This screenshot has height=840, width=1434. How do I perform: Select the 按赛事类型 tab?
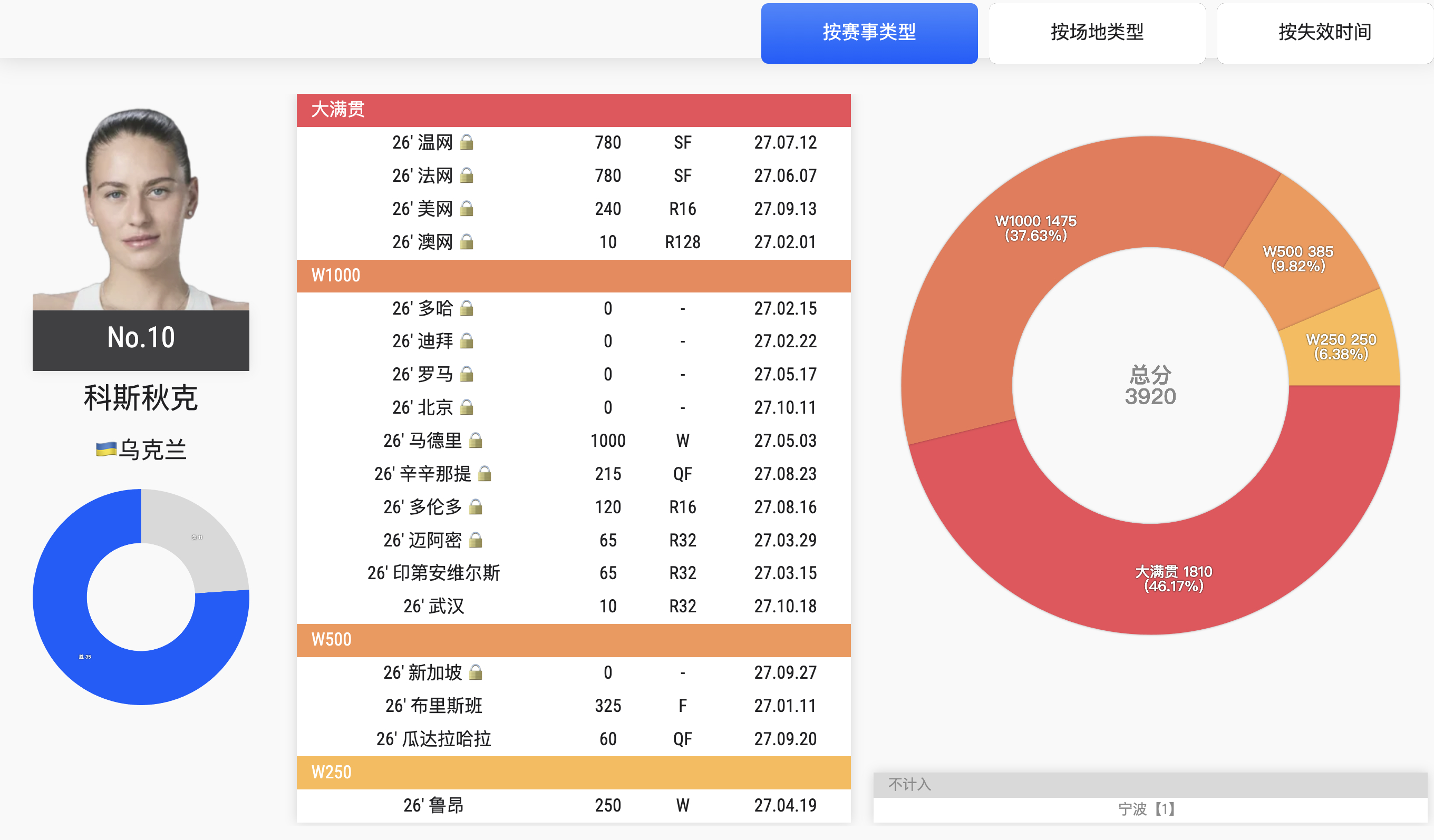tap(869, 33)
